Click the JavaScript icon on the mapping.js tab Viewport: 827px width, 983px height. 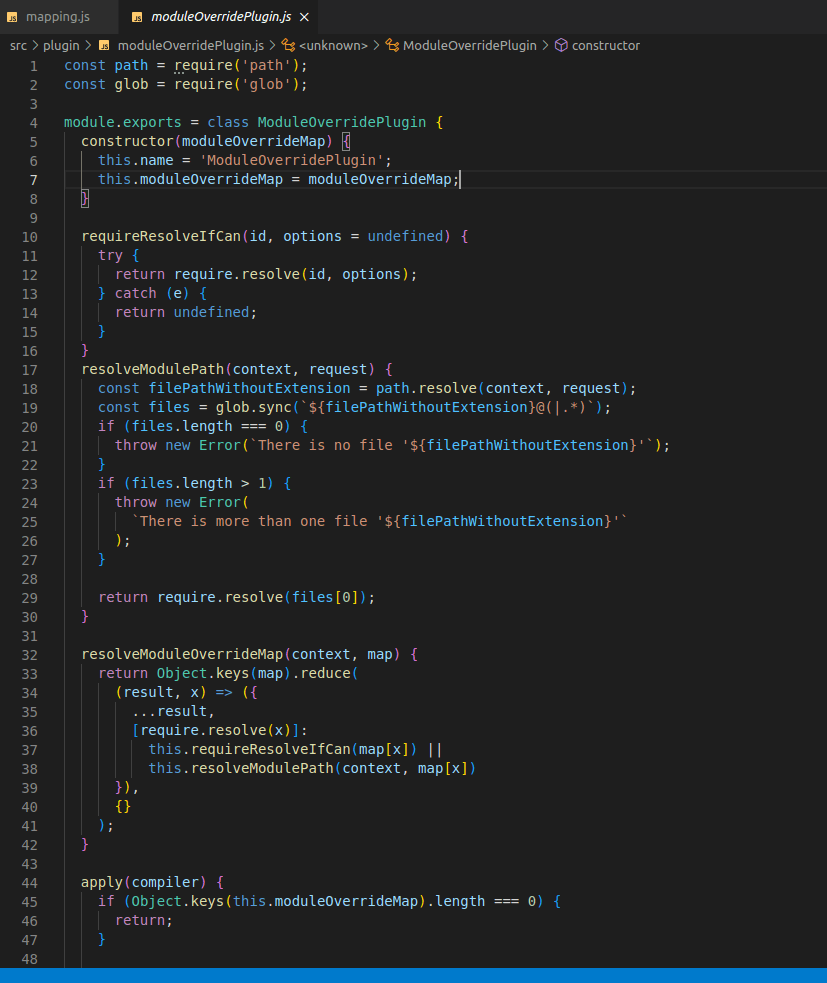coord(14,16)
